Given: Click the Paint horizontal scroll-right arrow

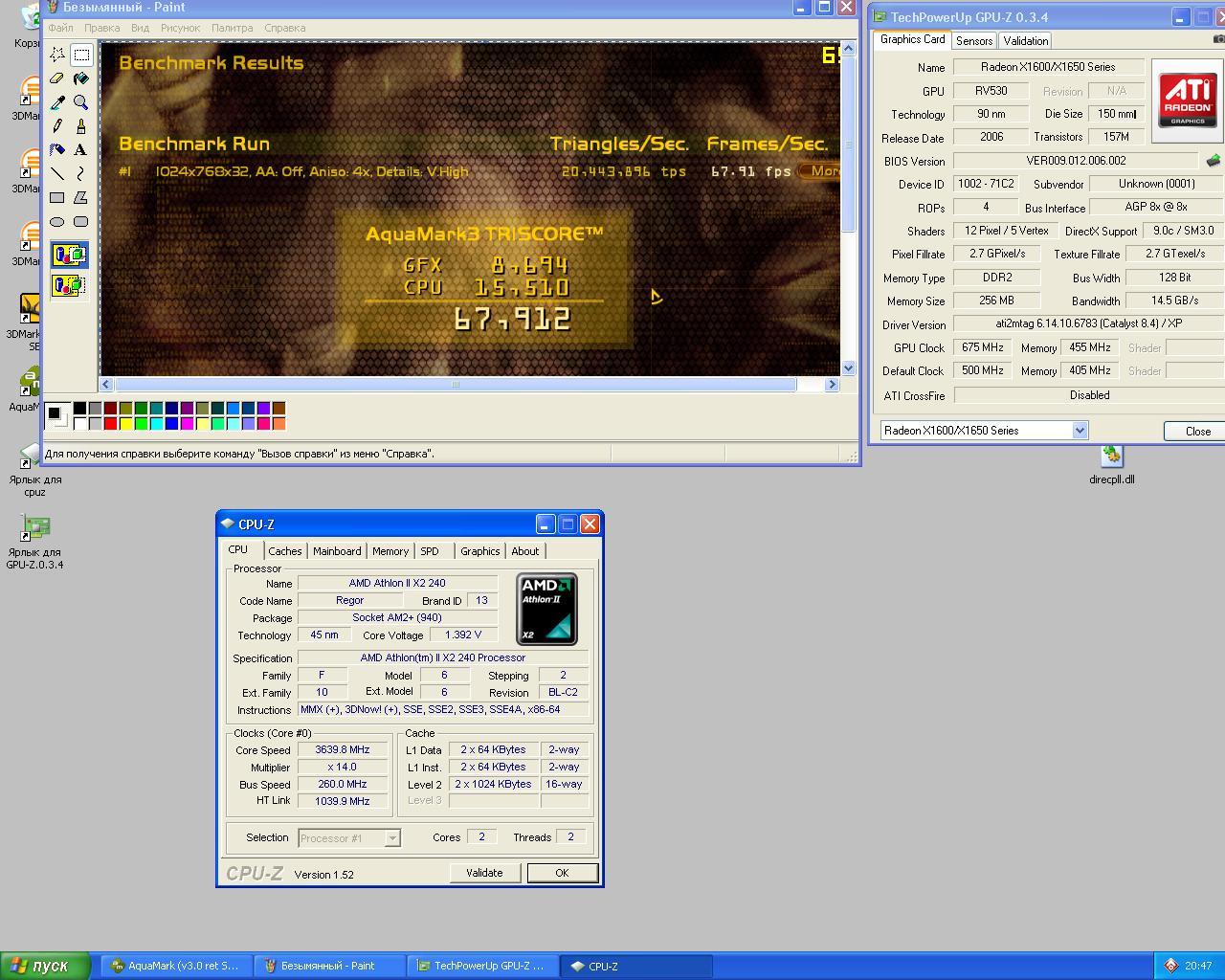Looking at the screenshot, I should (832, 385).
